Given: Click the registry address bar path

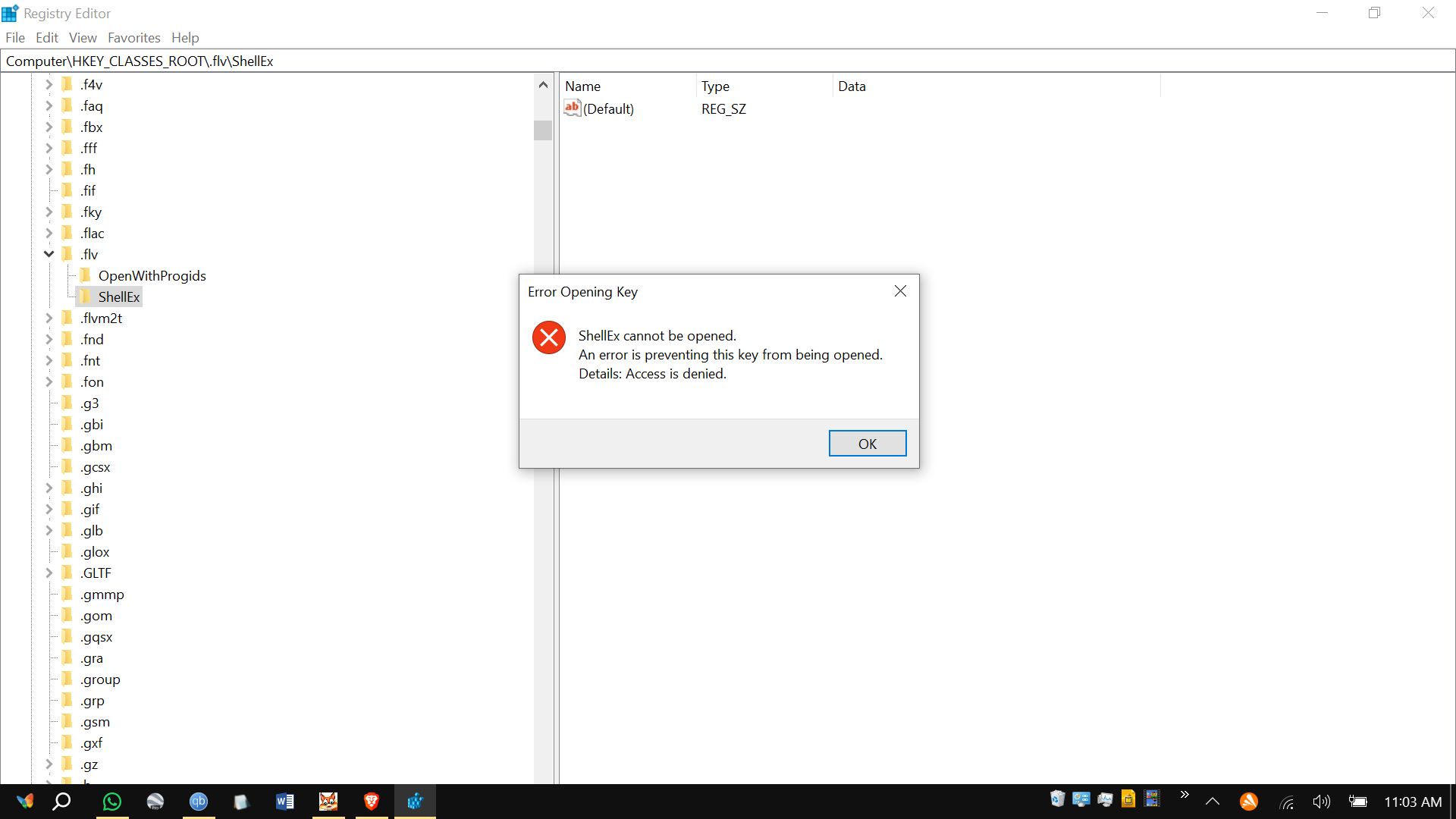Looking at the screenshot, I should point(140,61).
